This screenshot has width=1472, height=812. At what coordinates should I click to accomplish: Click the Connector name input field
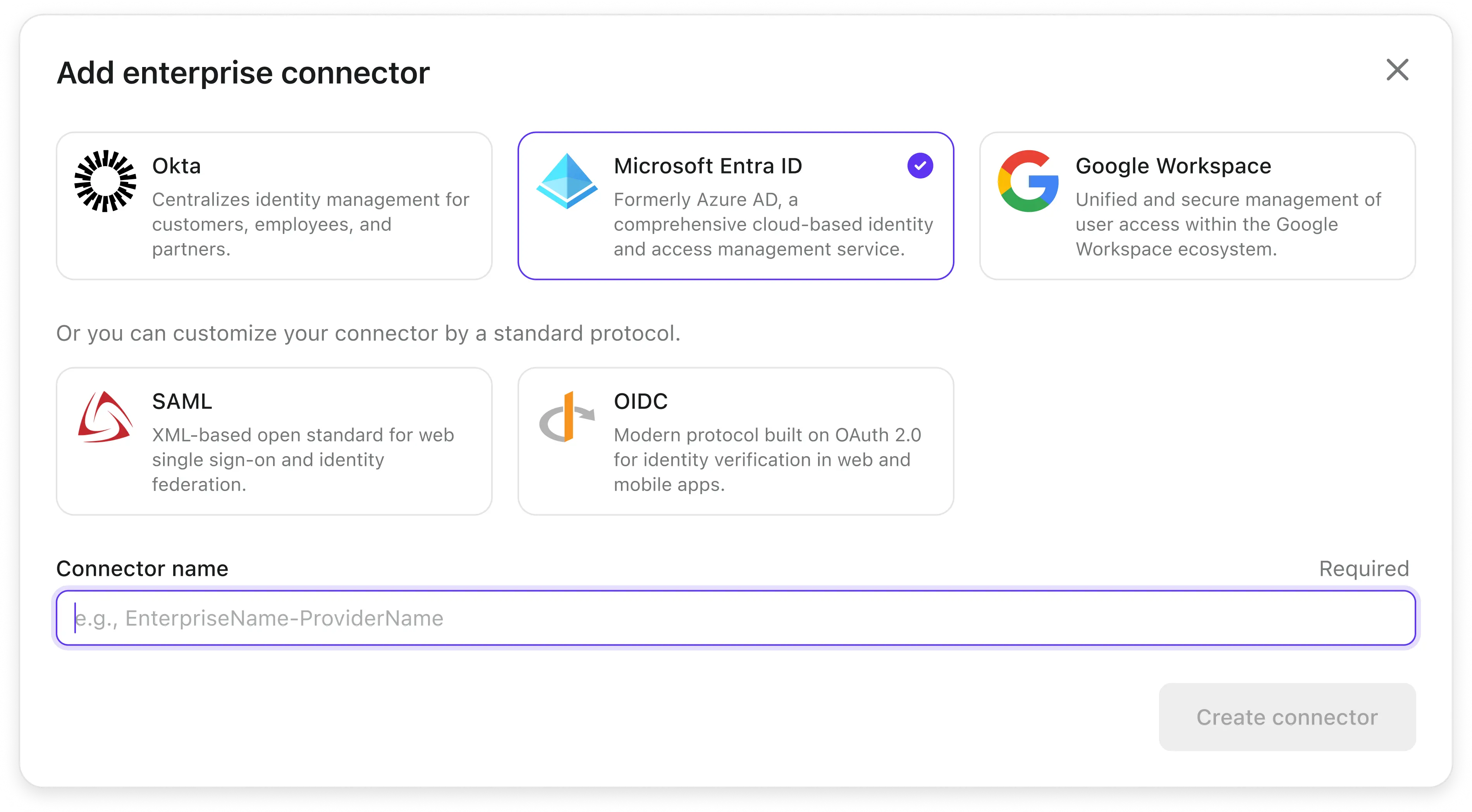(736, 618)
